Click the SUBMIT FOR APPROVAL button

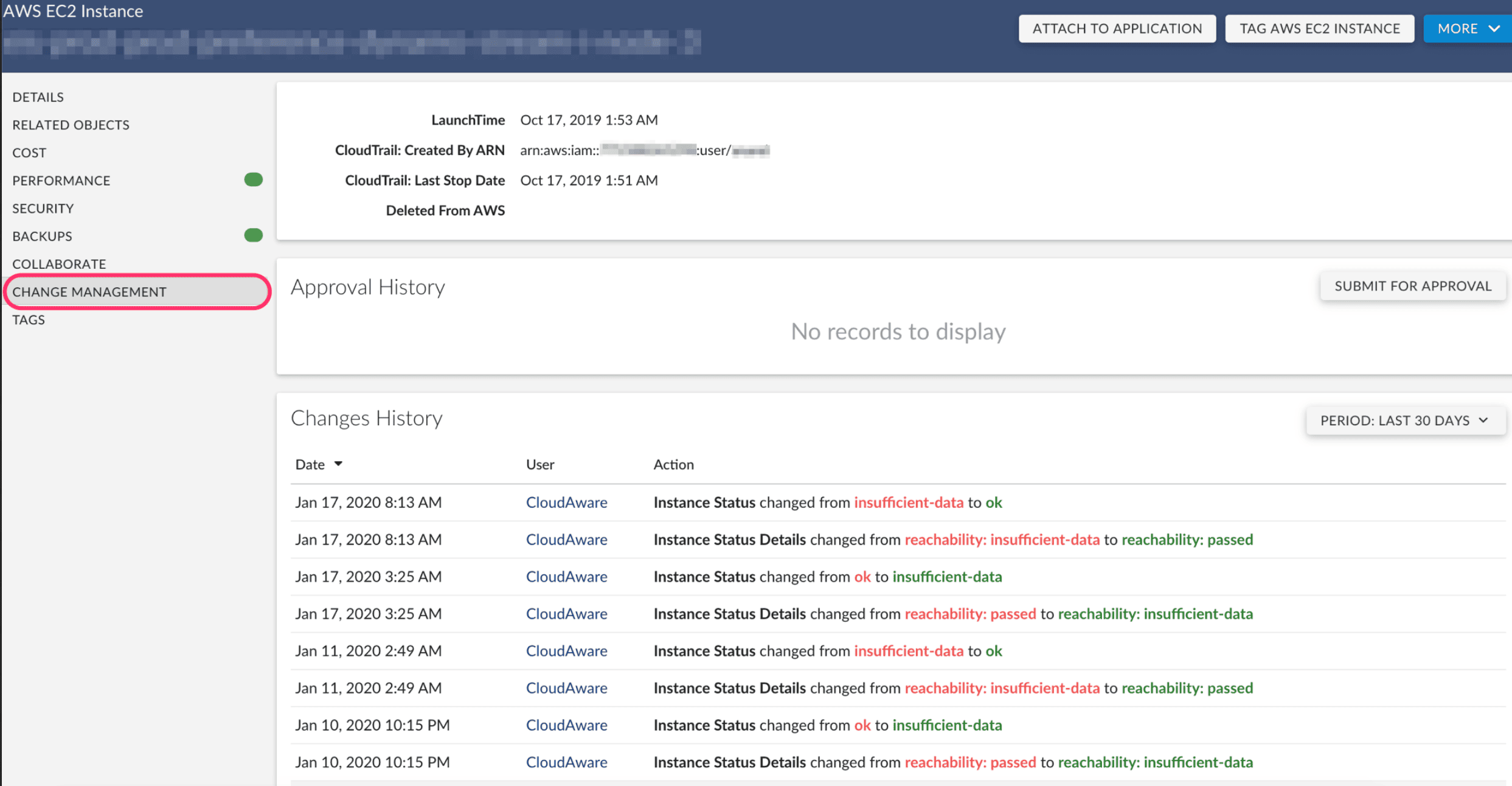1412,285
